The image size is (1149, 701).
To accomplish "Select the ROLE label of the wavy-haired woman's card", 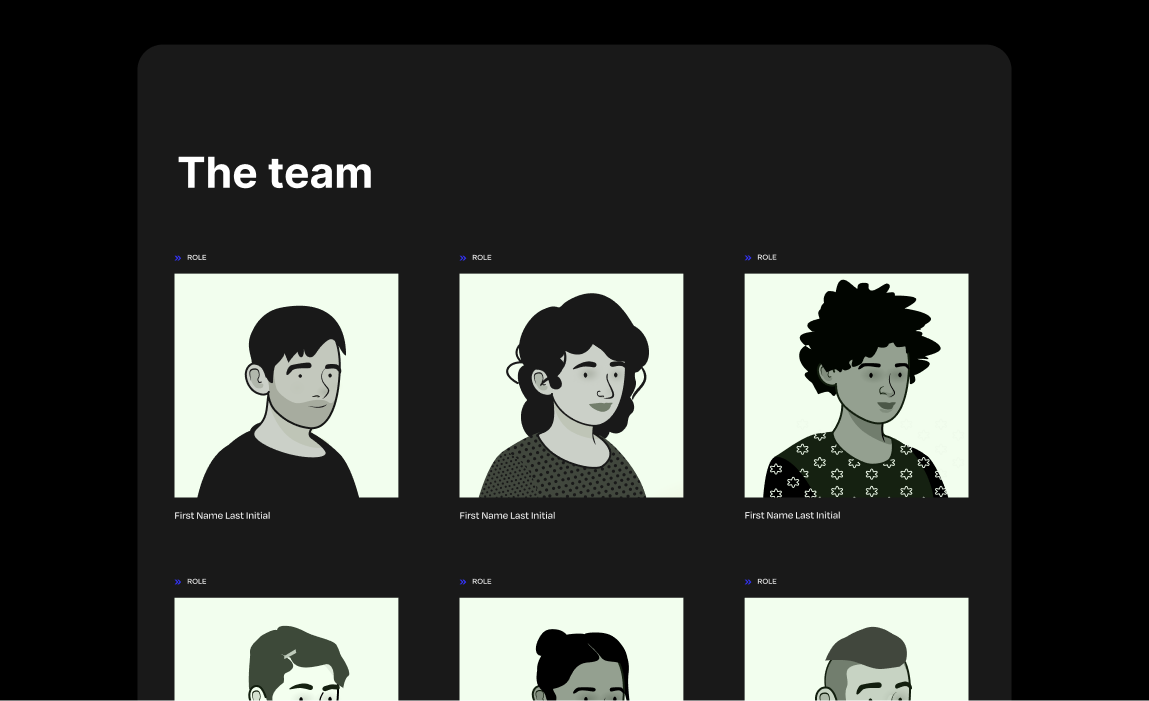I will 481,258.
